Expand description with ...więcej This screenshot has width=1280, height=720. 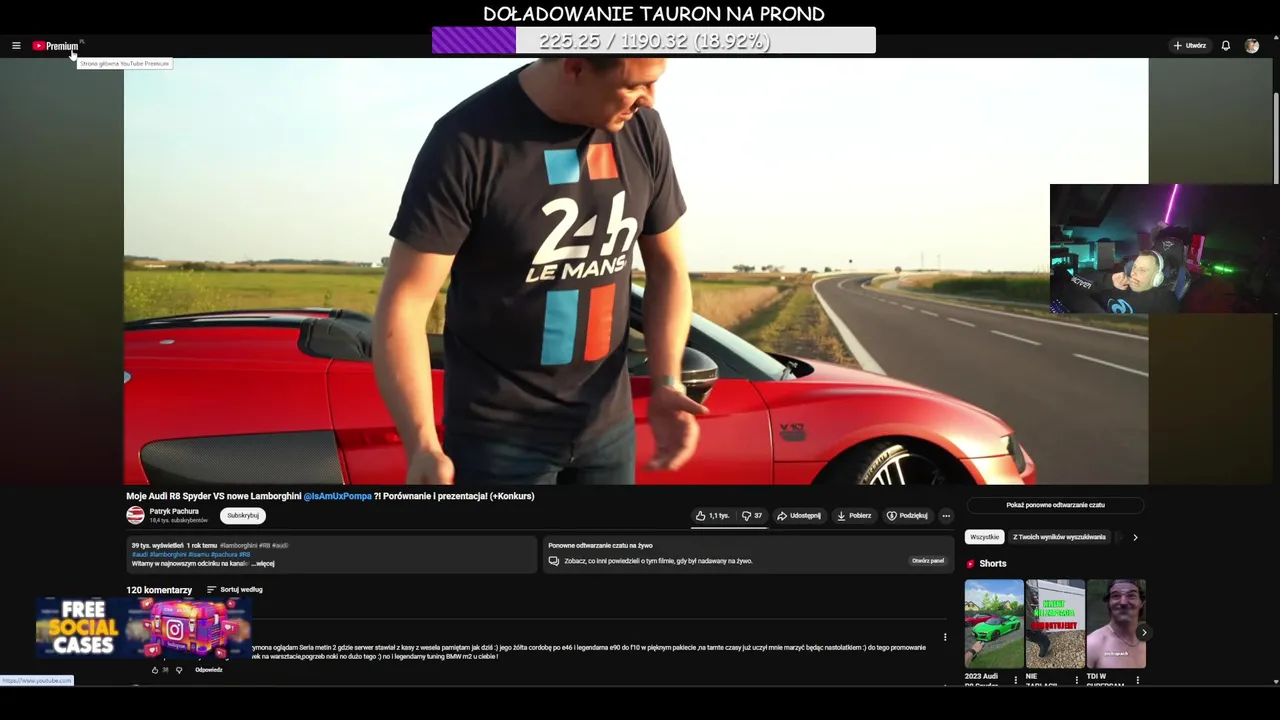[264, 564]
